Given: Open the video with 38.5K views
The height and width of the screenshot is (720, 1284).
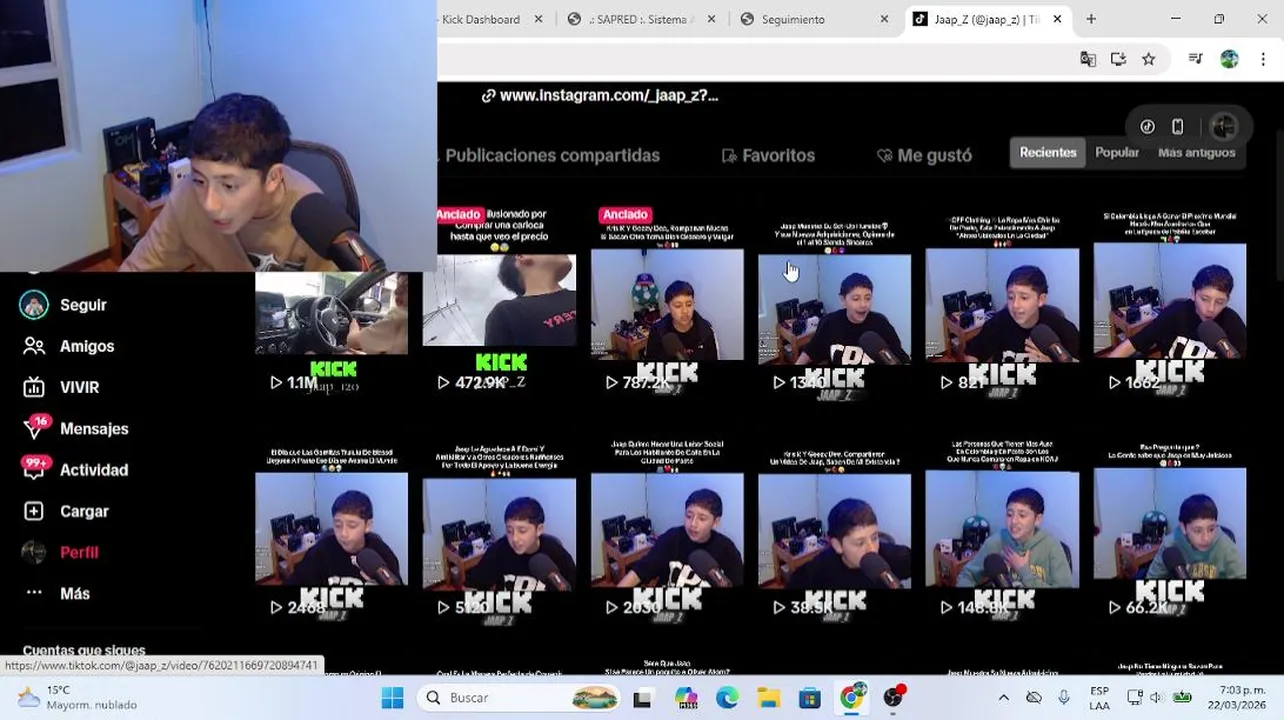Looking at the screenshot, I should pyautogui.click(x=834, y=530).
